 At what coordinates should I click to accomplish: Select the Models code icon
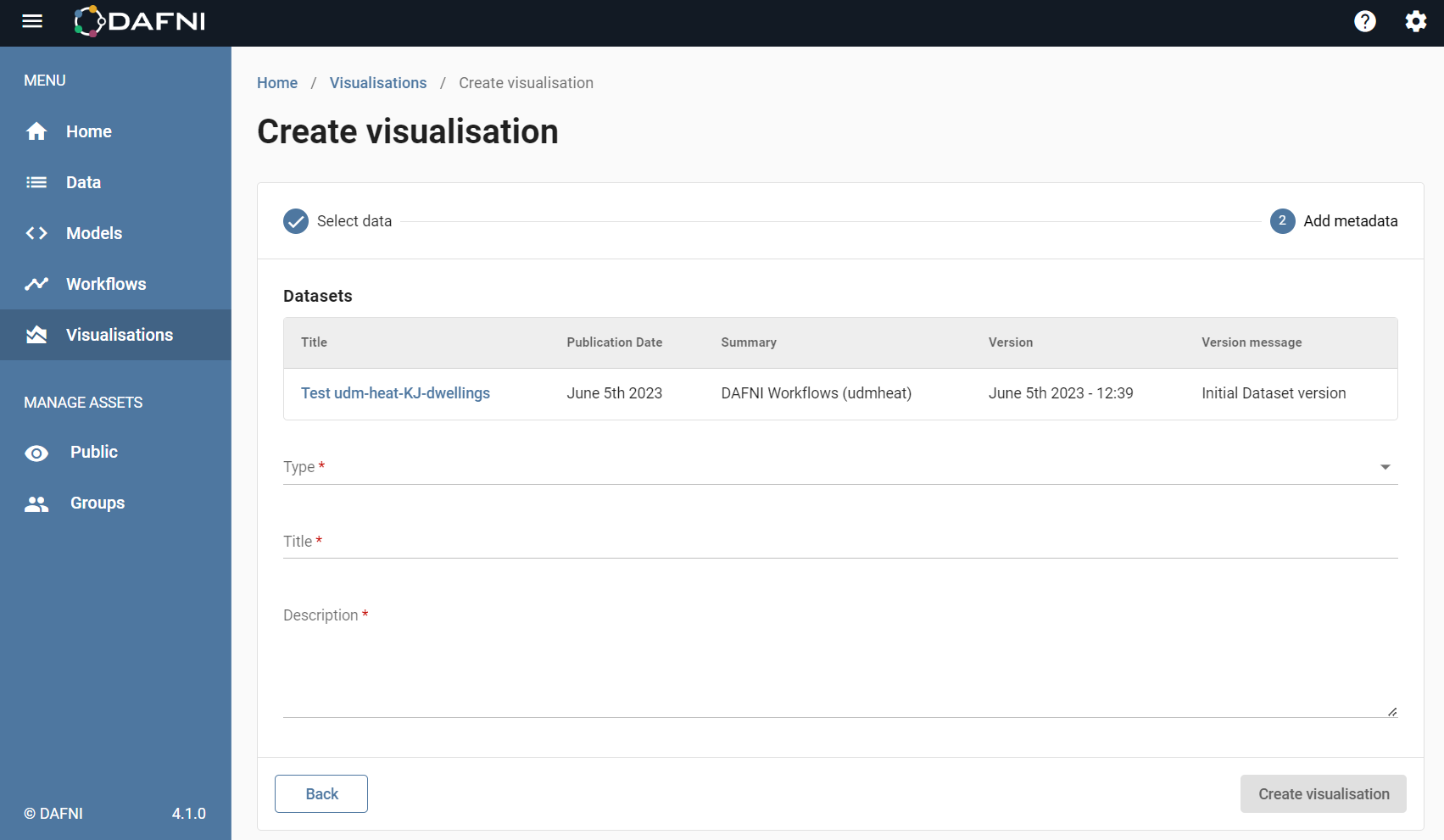(x=36, y=232)
